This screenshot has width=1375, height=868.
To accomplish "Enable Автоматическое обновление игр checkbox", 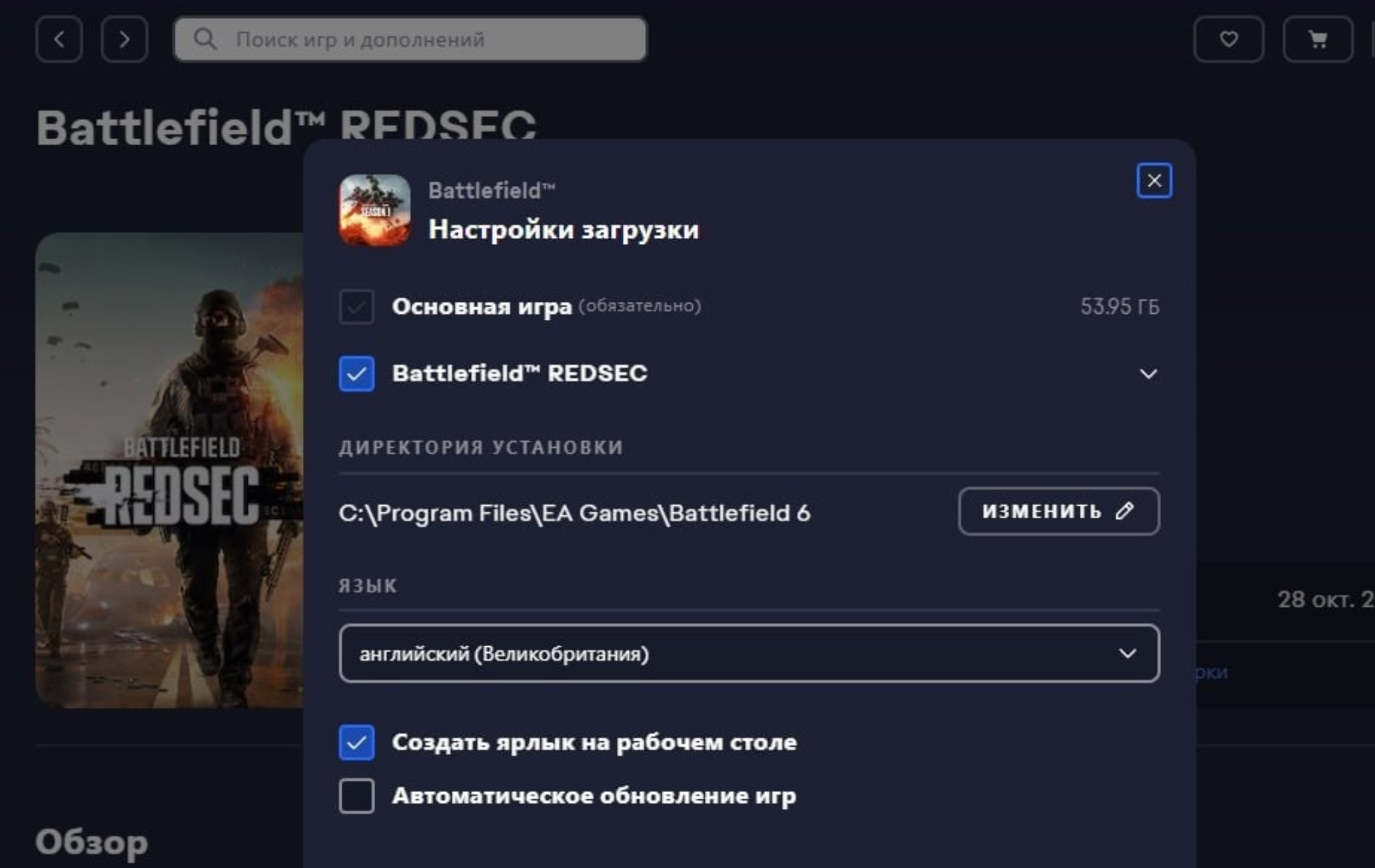I will 356,796.
